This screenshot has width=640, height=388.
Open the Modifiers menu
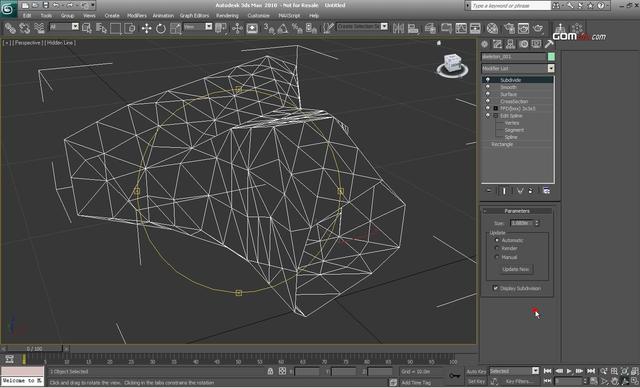137,16
